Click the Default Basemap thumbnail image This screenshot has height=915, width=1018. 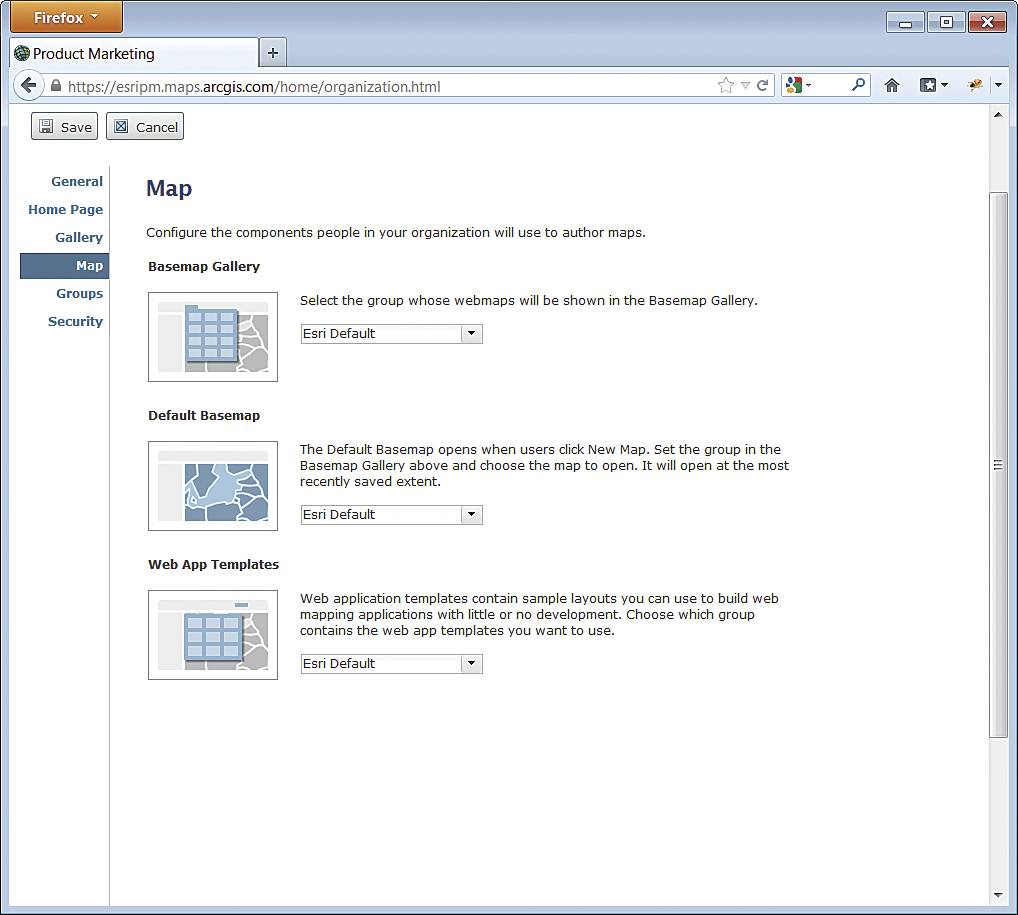pos(213,486)
